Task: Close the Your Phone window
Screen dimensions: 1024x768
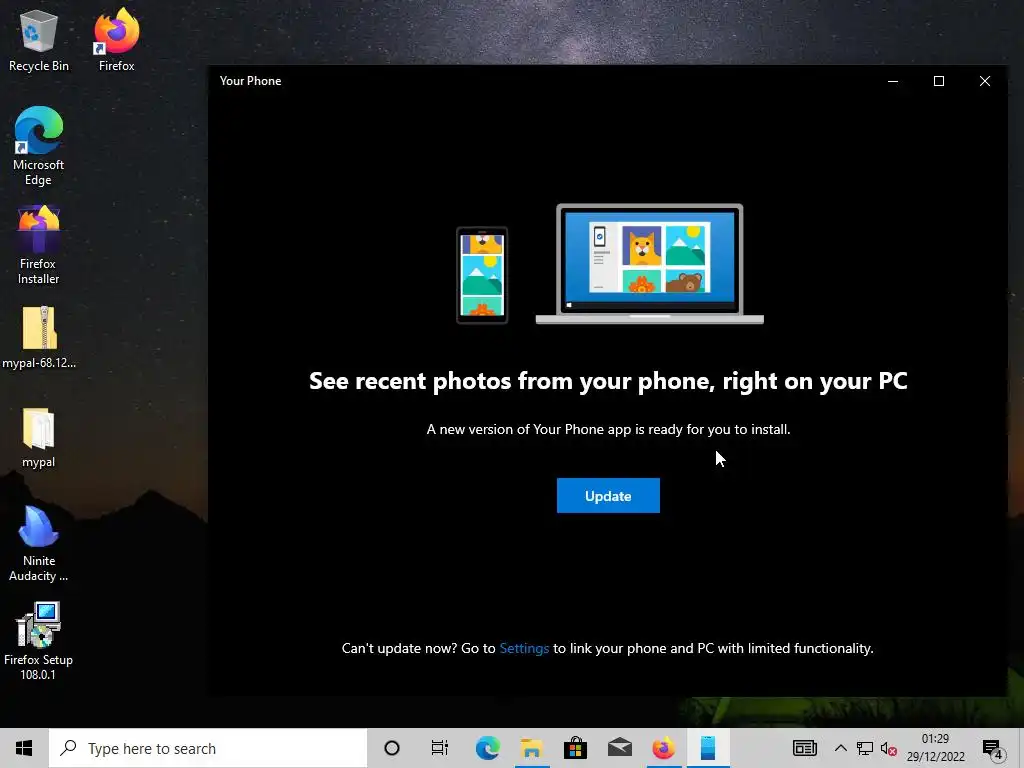Action: point(985,81)
